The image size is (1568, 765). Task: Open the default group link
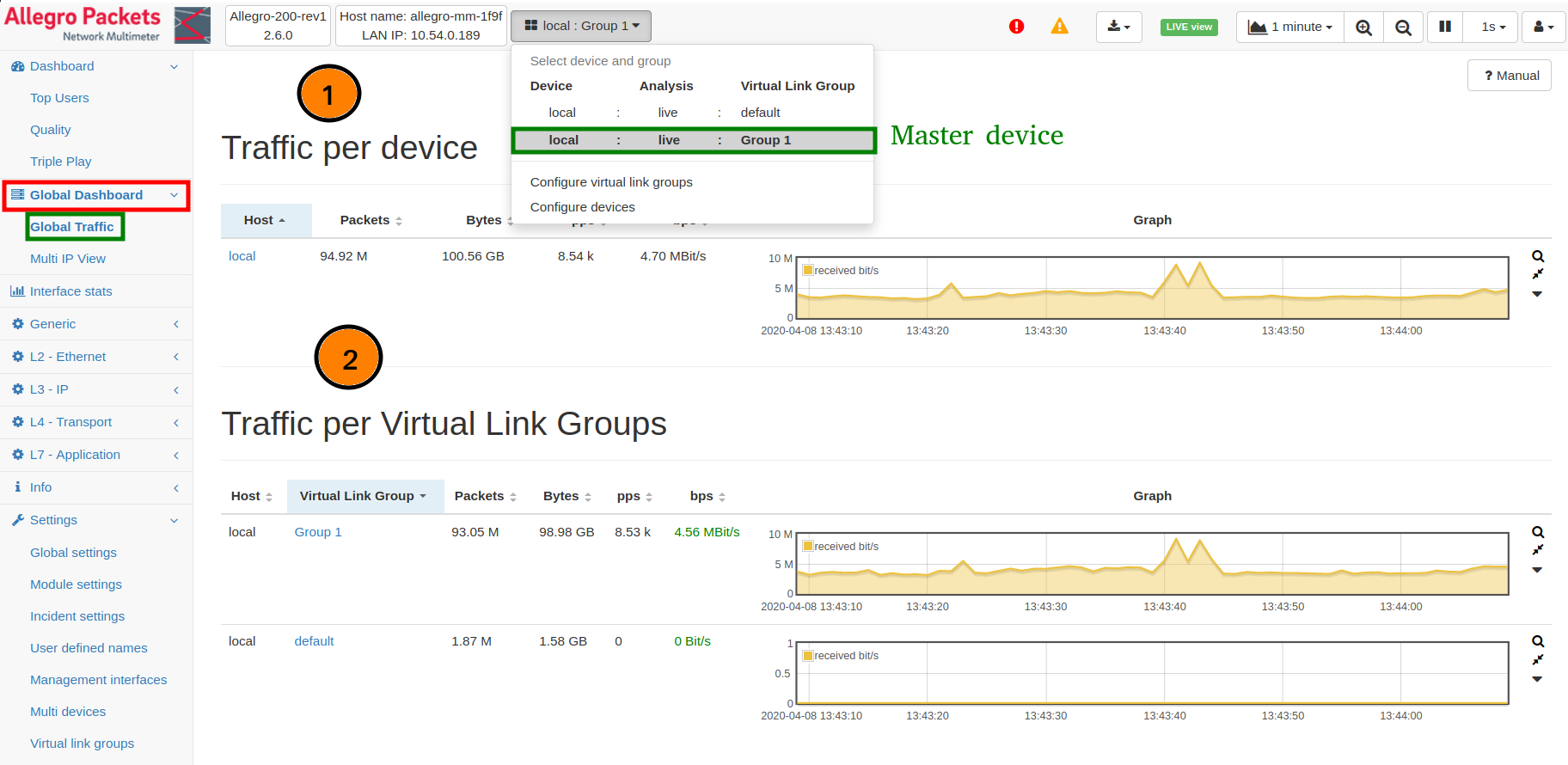(x=314, y=641)
